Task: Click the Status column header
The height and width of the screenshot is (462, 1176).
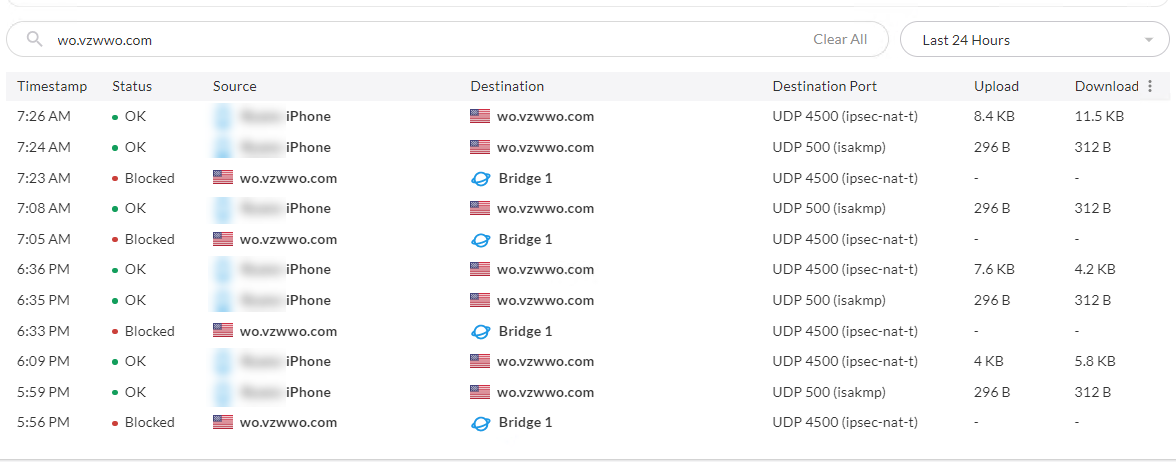Action: 132,87
